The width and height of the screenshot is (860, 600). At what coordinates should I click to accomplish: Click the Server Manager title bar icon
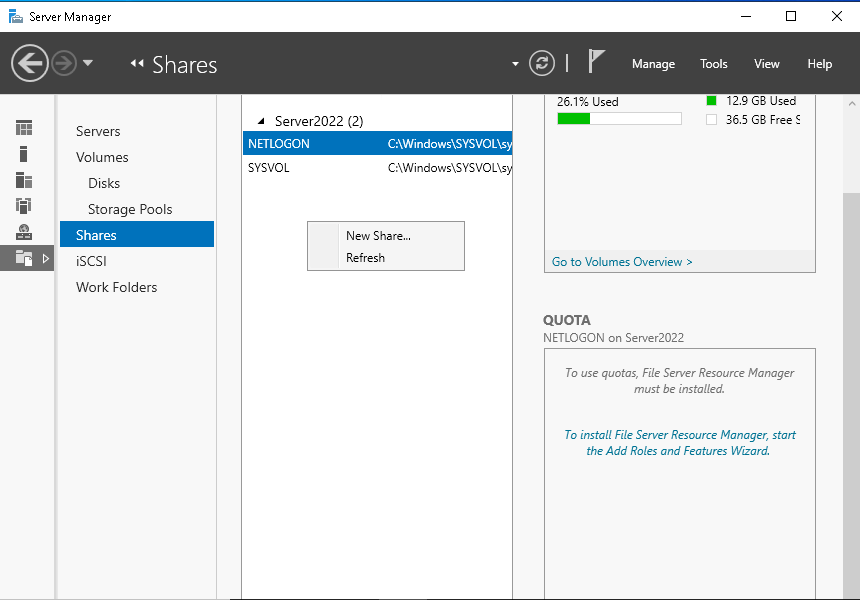point(16,16)
